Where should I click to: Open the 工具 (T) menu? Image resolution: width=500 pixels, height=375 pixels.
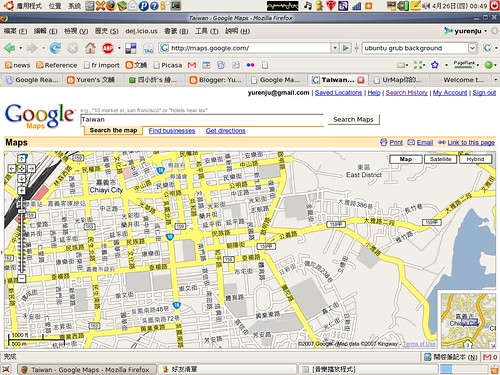[207, 31]
